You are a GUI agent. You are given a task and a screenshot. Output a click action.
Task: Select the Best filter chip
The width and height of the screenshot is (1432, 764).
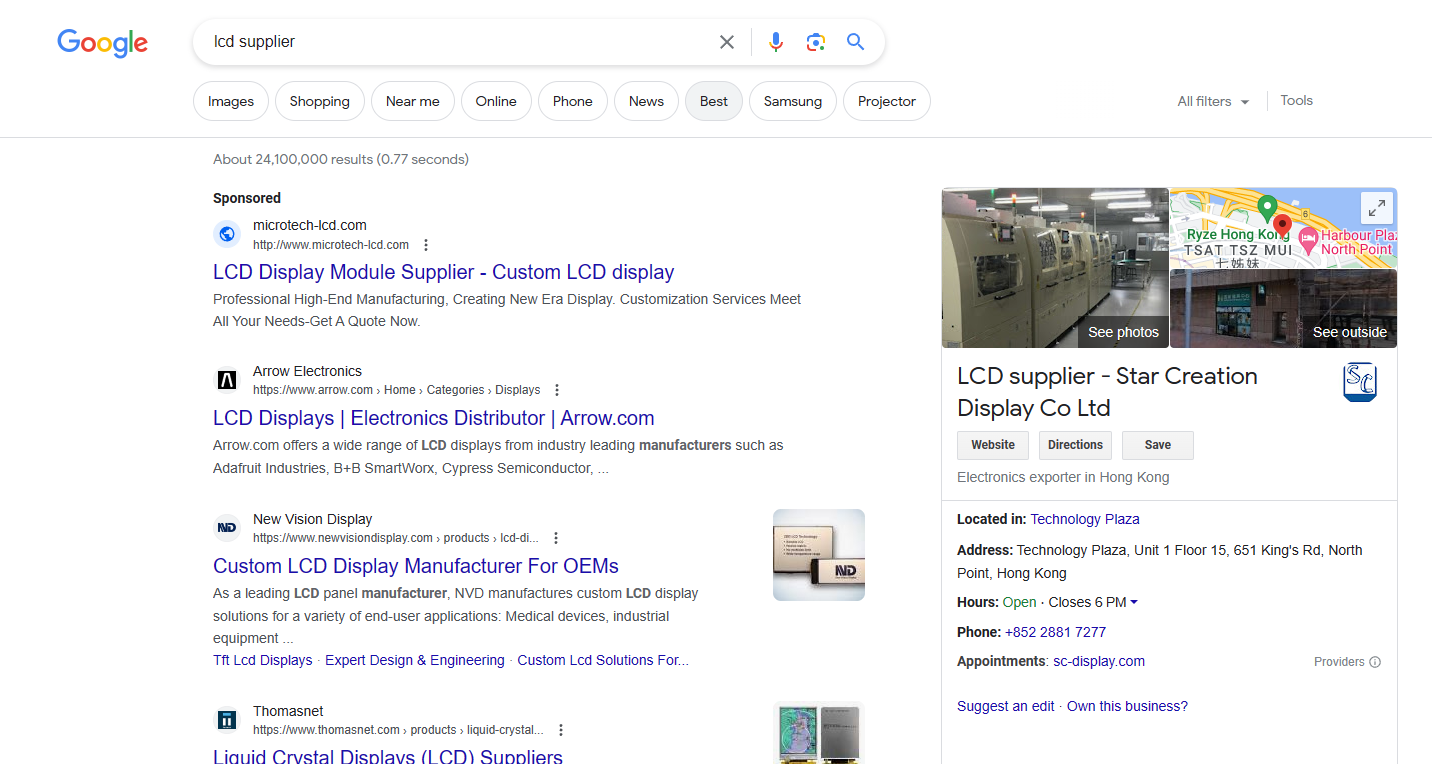(x=714, y=101)
